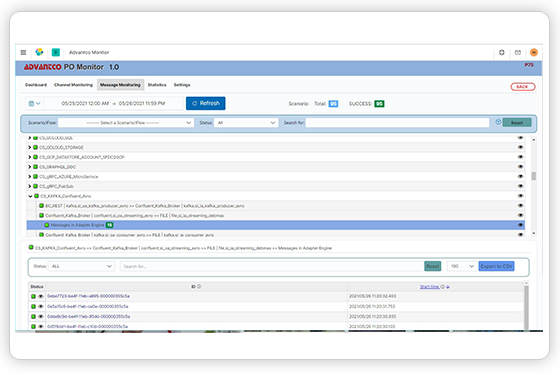Click the Export to CSV button

(x=496, y=266)
